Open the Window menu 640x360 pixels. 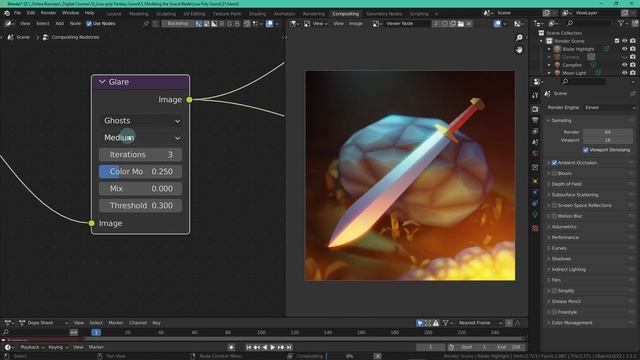[71, 13]
